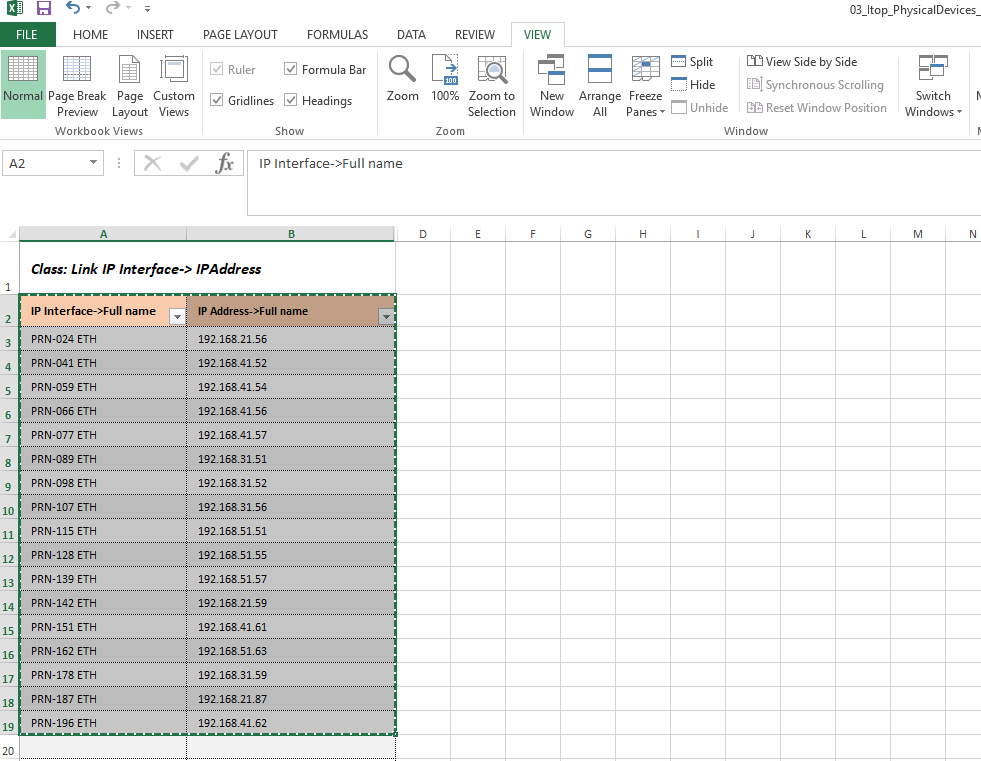Click the Save icon in quick access toolbar
981x761 pixels.
point(43,9)
